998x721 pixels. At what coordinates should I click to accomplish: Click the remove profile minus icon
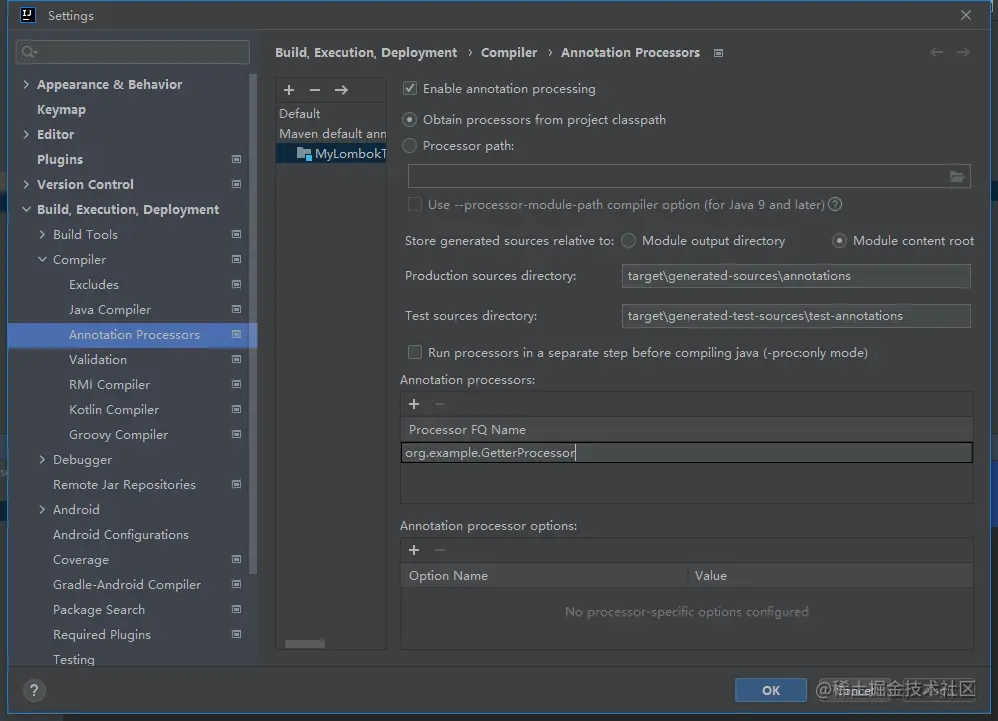coord(315,90)
